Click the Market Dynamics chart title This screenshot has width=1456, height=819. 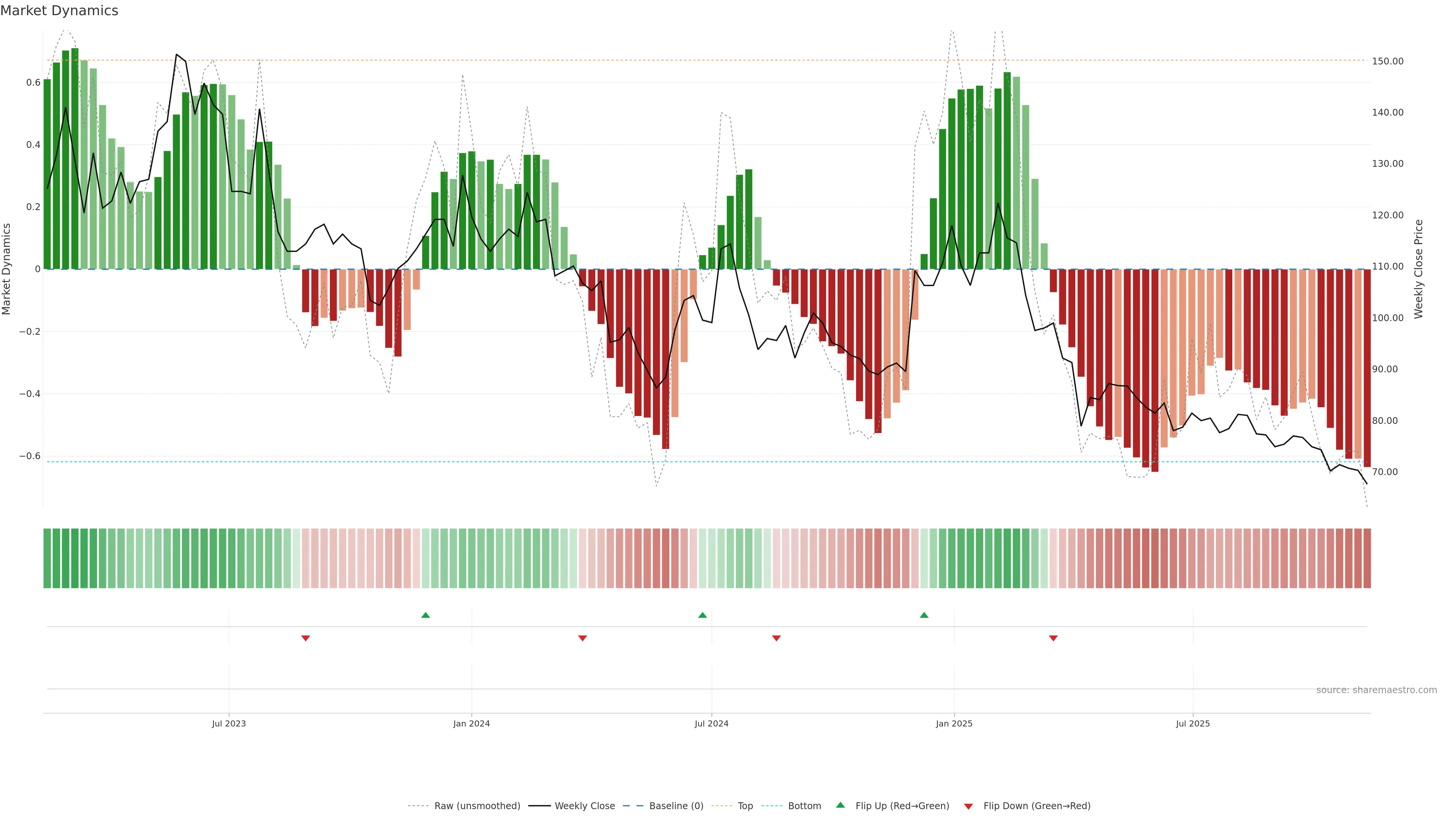click(60, 11)
